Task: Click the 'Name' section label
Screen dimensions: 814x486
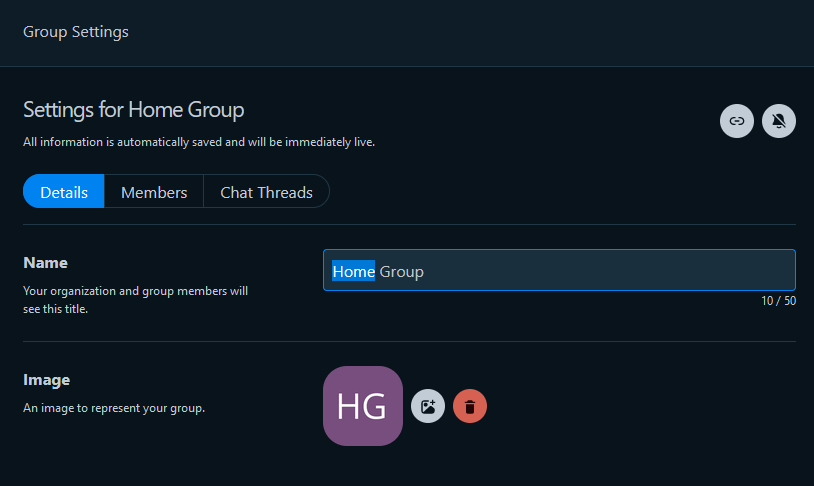Action: click(x=46, y=263)
